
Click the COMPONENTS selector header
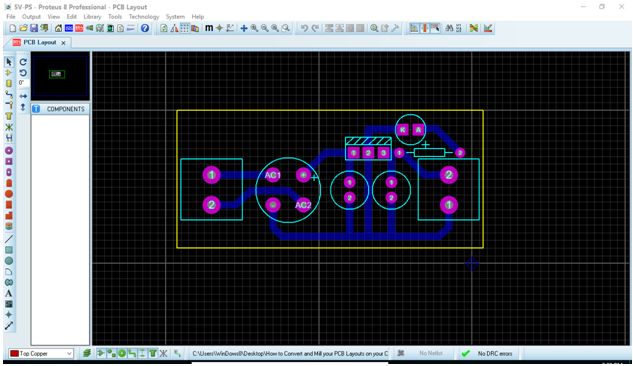[65, 109]
